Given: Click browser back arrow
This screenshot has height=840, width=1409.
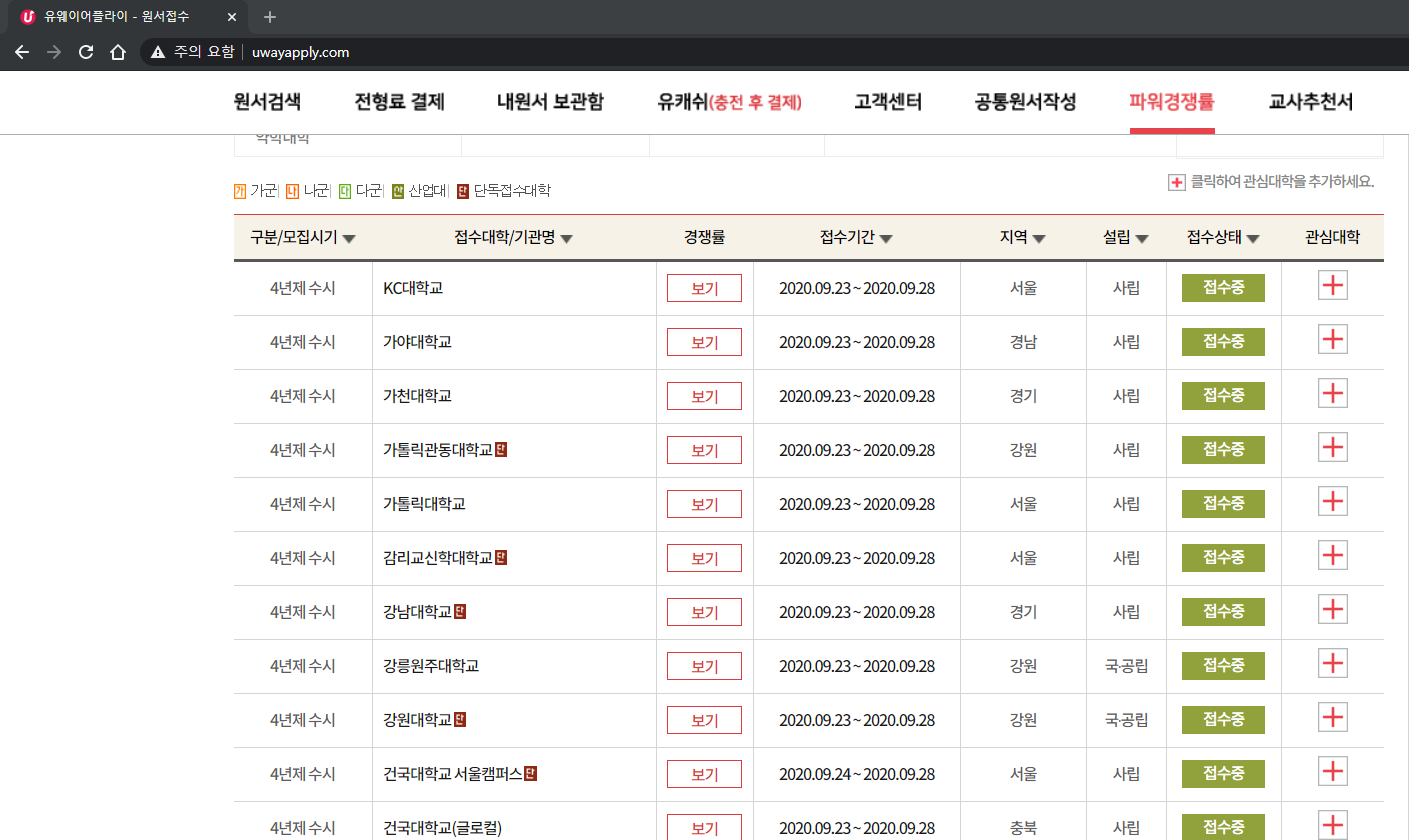Looking at the screenshot, I should click(x=22, y=52).
